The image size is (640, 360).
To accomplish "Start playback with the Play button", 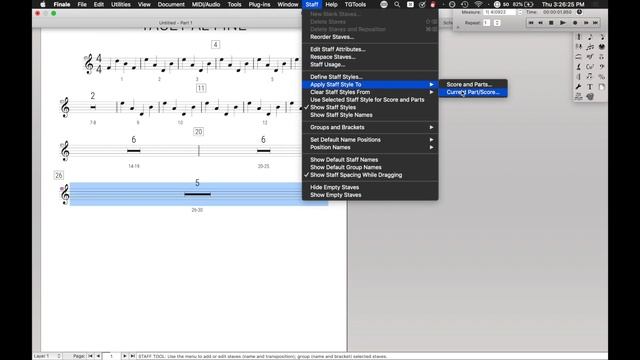I will coord(563,23).
